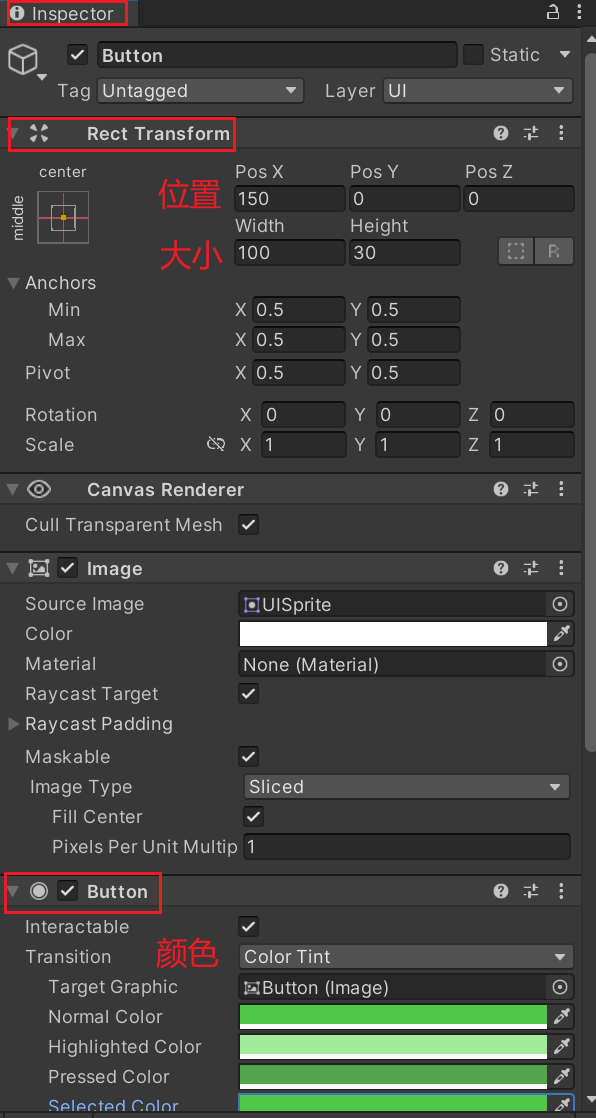Toggle Fill Center checkbox

click(x=253, y=816)
